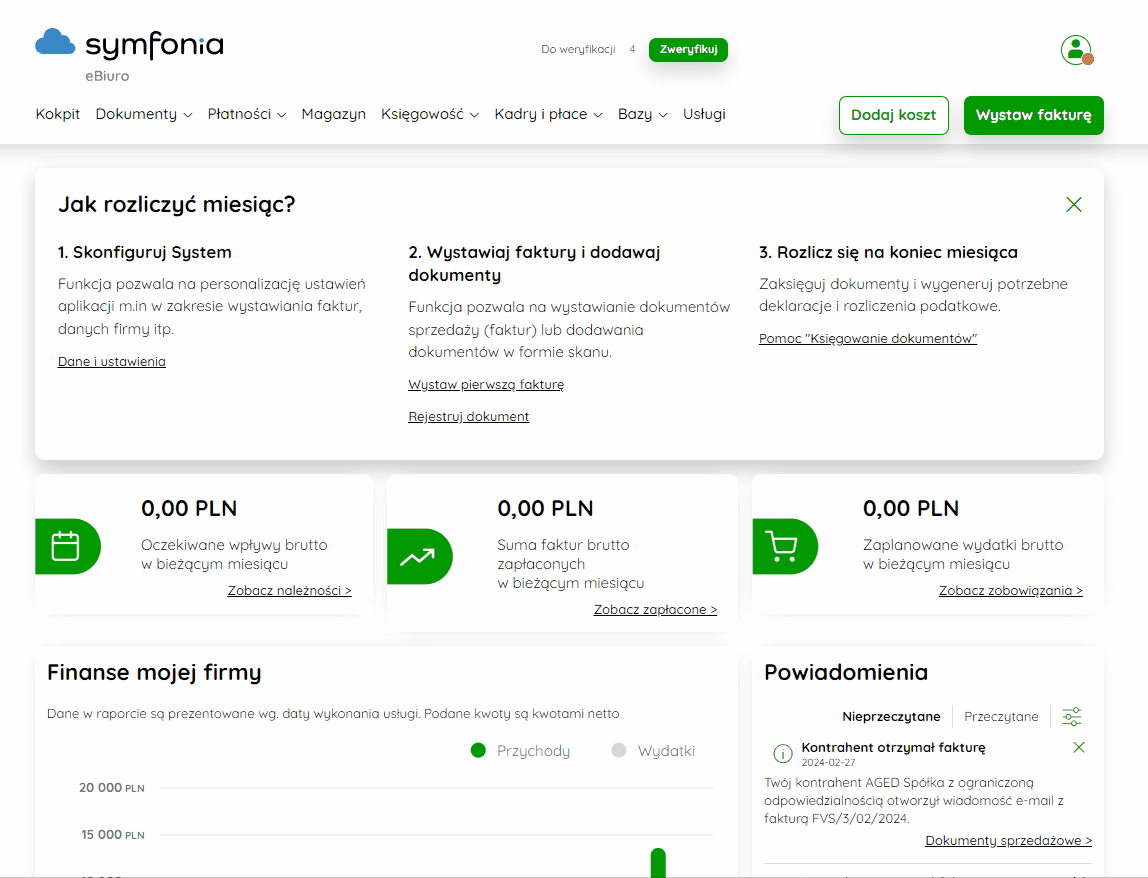Screen dimensions: 1148x878
Task: Click the notification info circle icon
Action: point(783,753)
